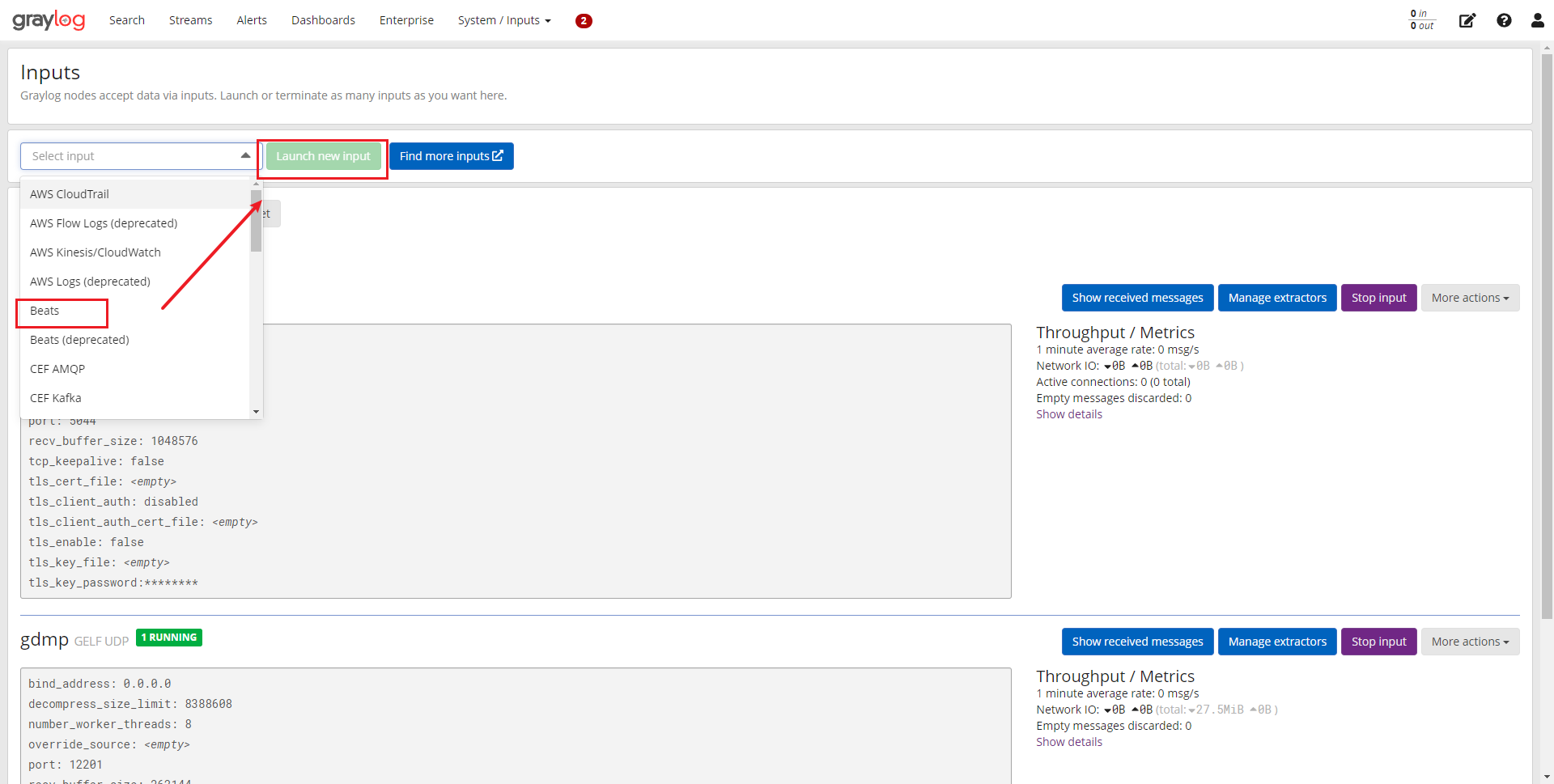The width and height of the screenshot is (1554, 784).
Task: Open the user profile icon
Action: point(1536,20)
